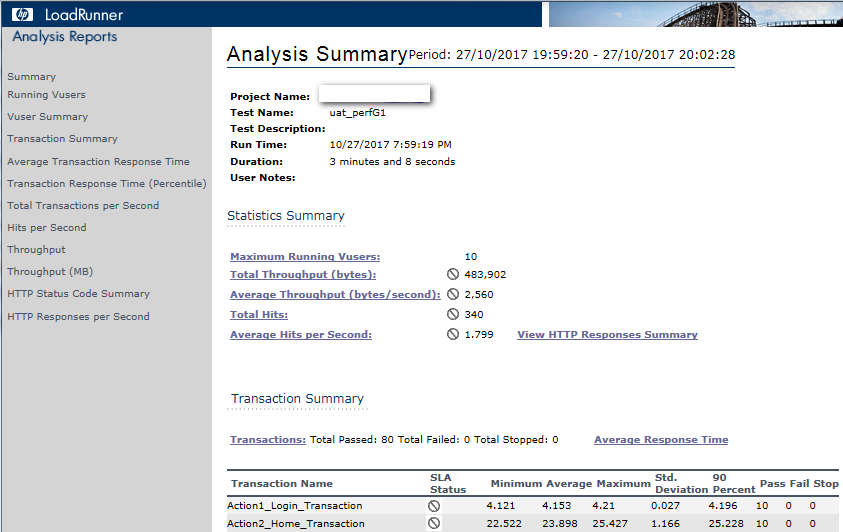Open HTTP Status Code Summary report

[x=78, y=294]
